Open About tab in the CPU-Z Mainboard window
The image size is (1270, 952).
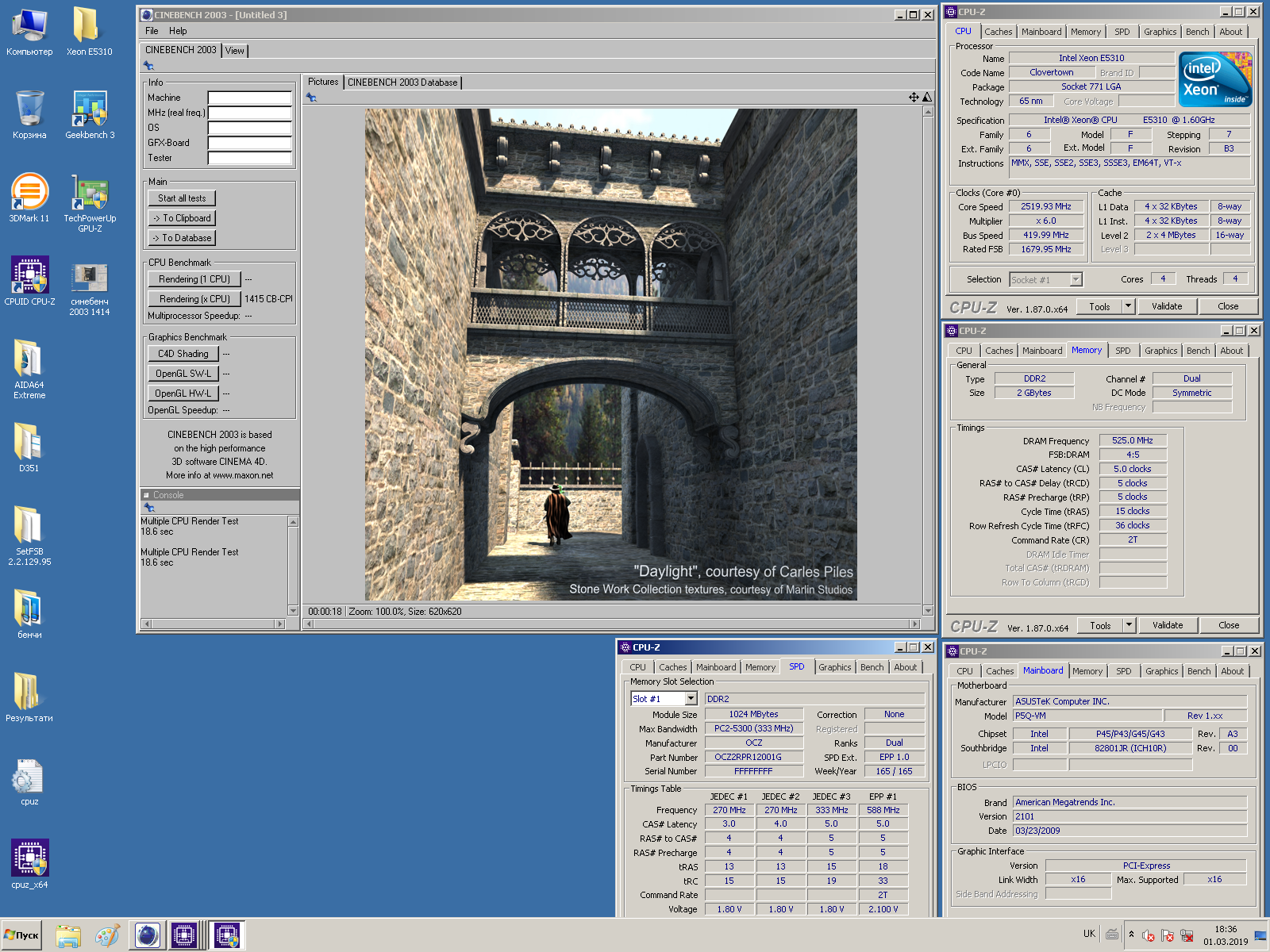(1232, 671)
